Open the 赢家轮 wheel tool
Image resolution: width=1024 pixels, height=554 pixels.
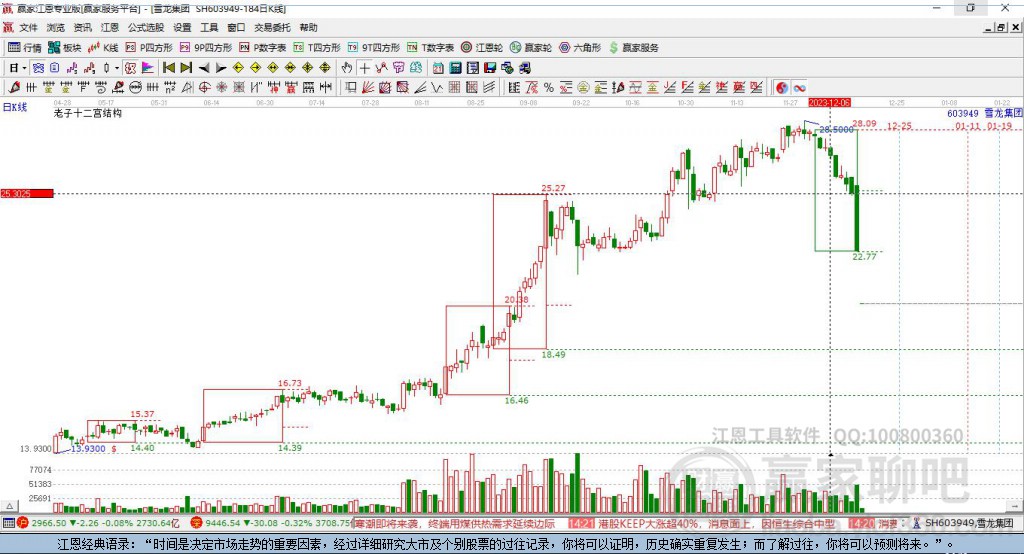(531, 48)
